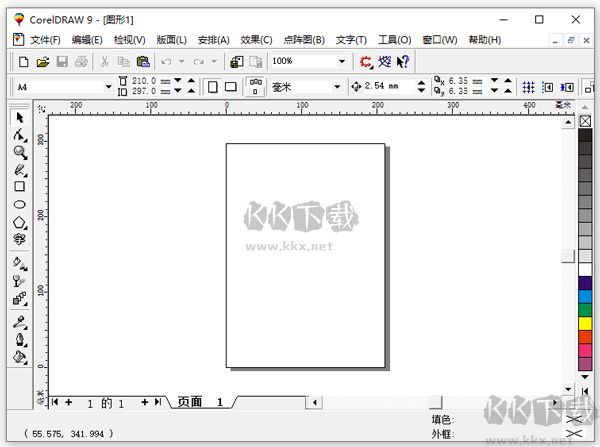This screenshot has height=447, width=600.
Task: Expand the undo history dropdown arrow
Action: click(x=182, y=61)
